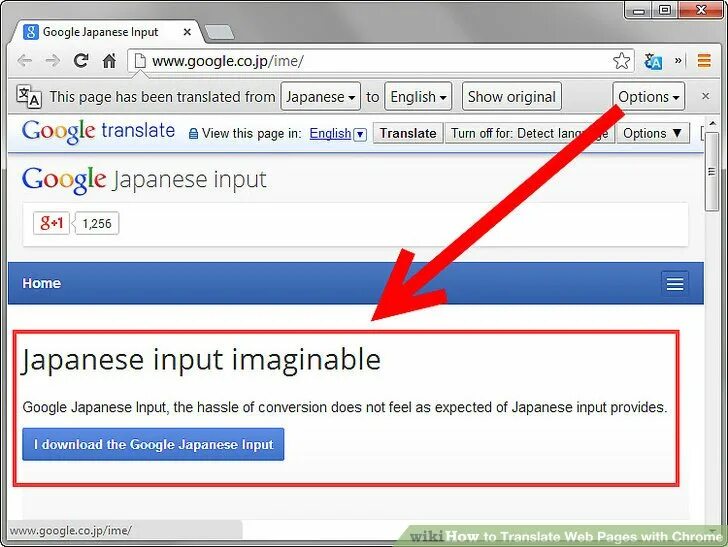Go back with the browser back arrow
Viewport: 728px width, 547px height.
click(24, 61)
